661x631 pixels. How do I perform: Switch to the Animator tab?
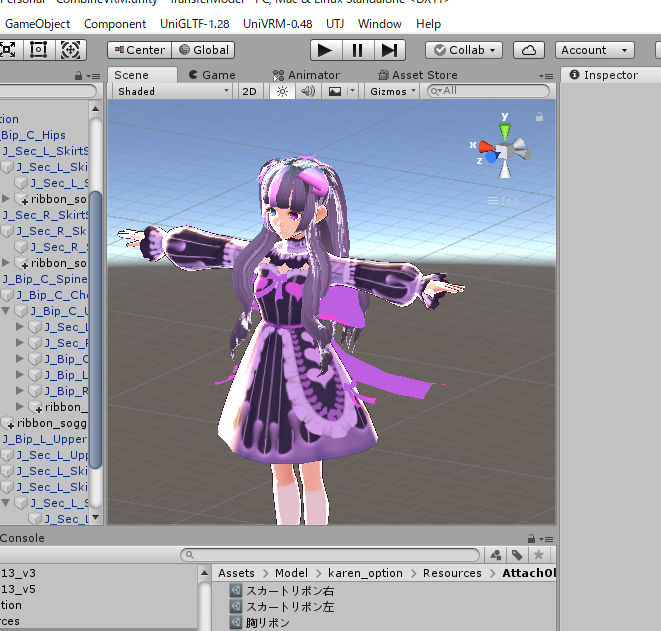click(x=306, y=75)
